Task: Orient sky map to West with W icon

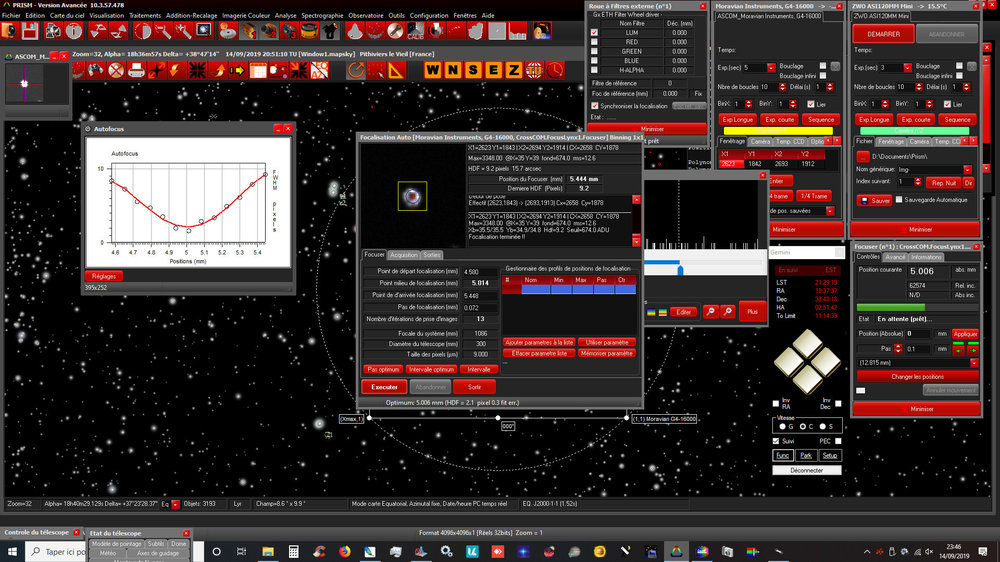Action: (432, 70)
